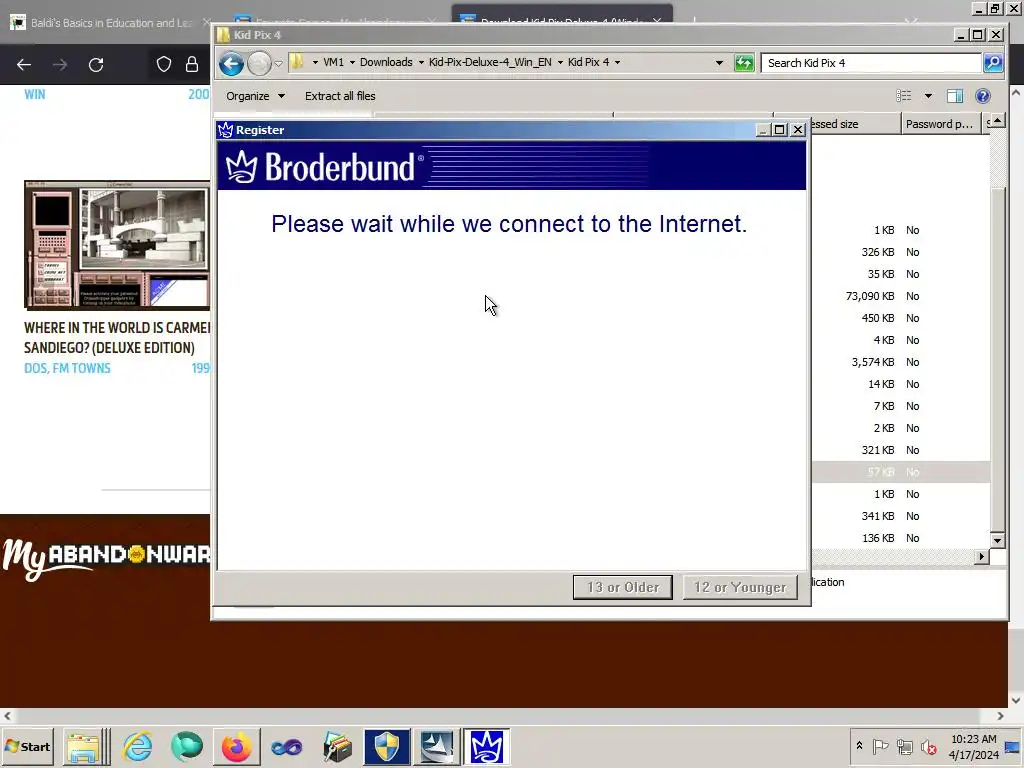Click the WIN platform link in Firefox
This screenshot has height=768, width=1024.
[35, 95]
